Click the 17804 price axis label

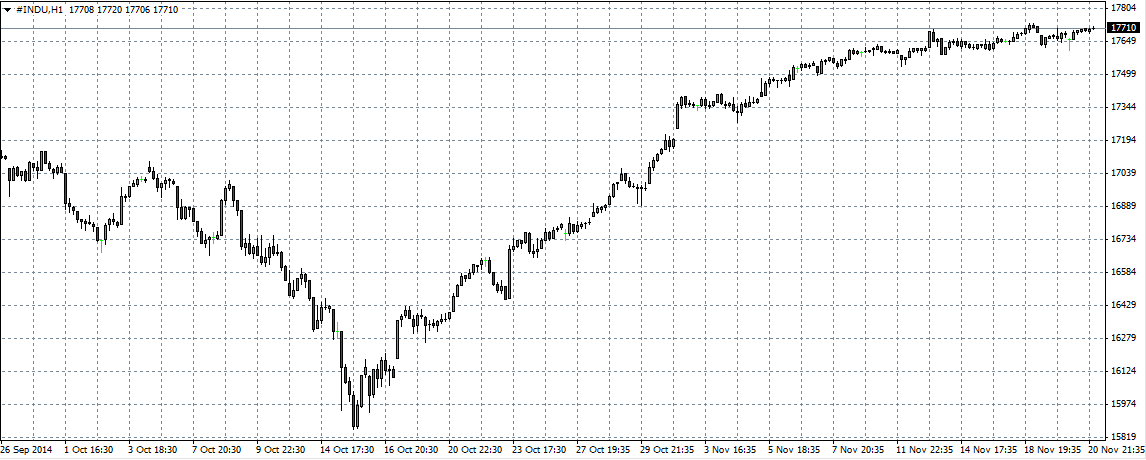click(x=1124, y=8)
